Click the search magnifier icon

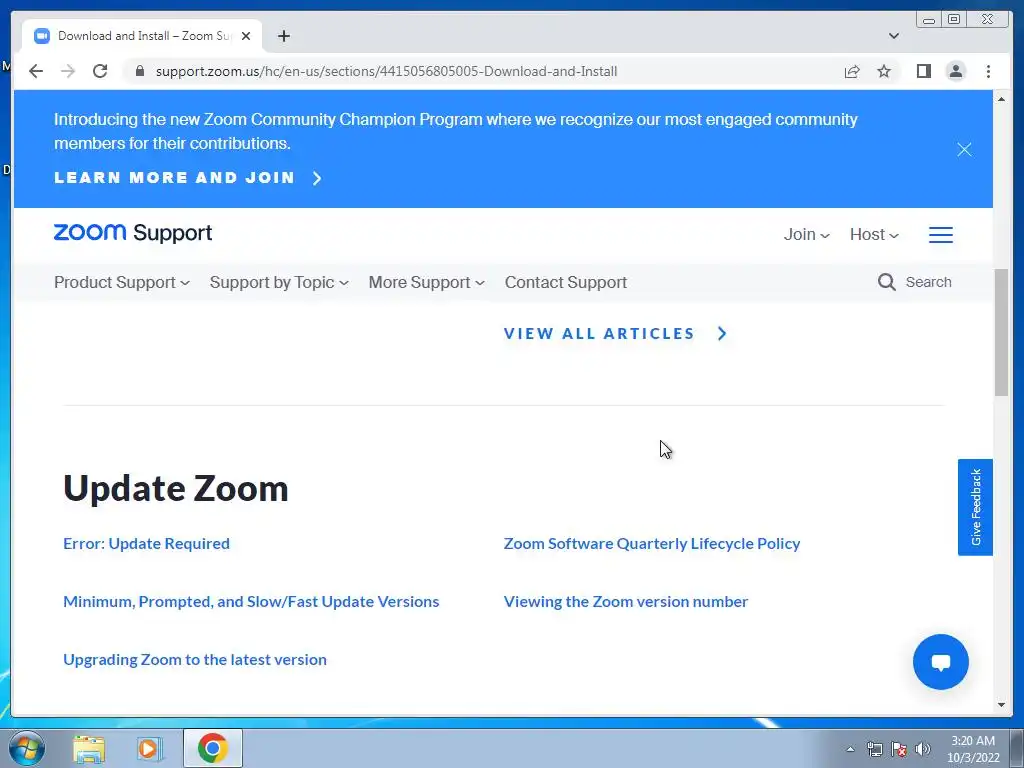pos(886,282)
